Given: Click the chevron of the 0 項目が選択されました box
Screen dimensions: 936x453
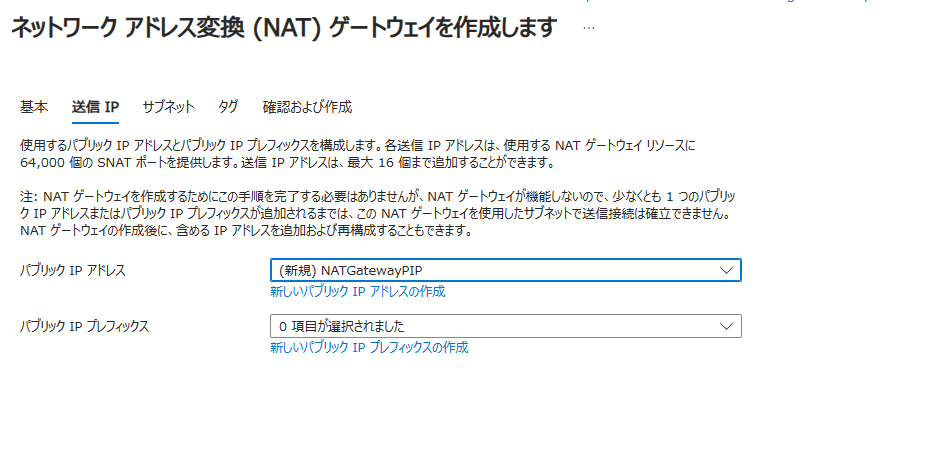Looking at the screenshot, I should (726, 326).
